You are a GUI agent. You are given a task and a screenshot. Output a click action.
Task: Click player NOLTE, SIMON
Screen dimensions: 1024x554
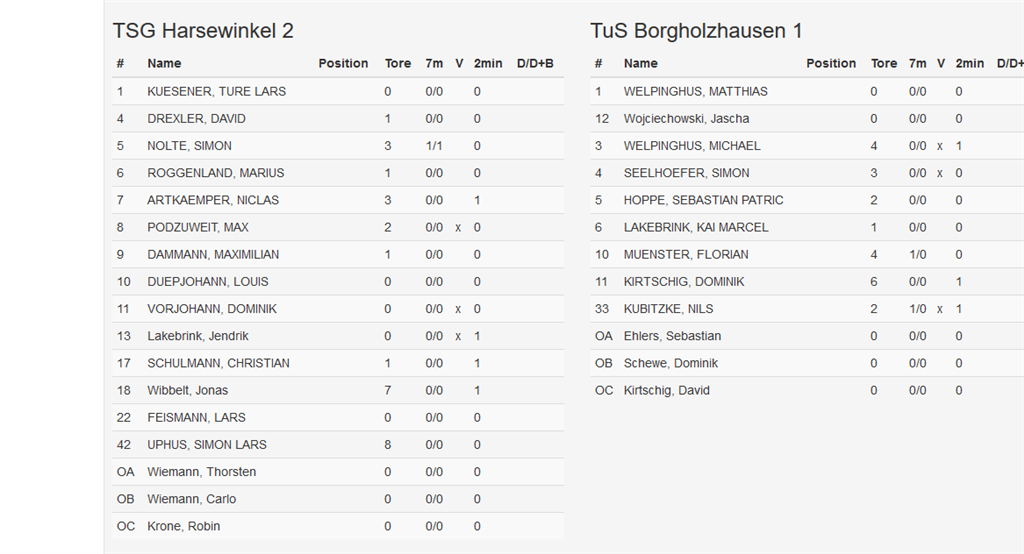(189, 146)
